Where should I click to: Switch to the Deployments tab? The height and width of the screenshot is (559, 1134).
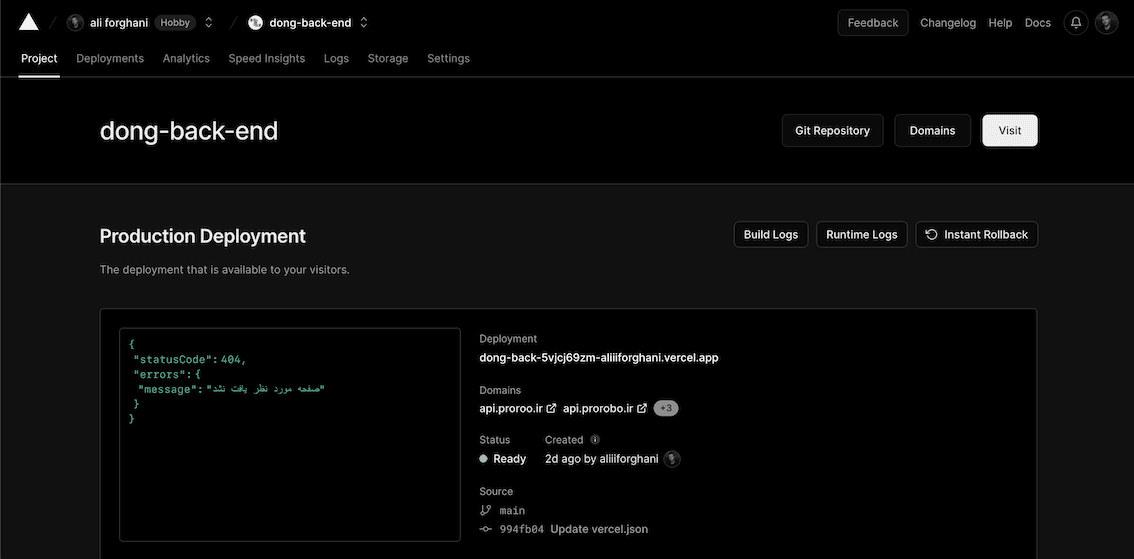[x=110, y=59]
